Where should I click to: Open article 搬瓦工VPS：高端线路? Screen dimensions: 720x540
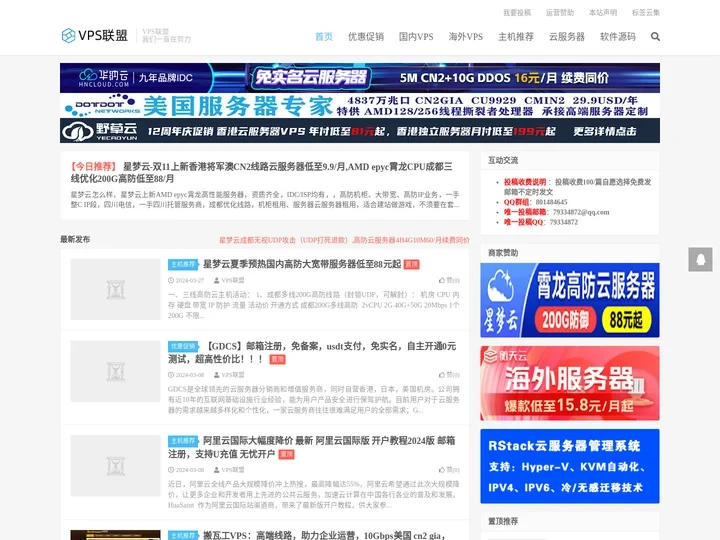[x=324, y=535]
